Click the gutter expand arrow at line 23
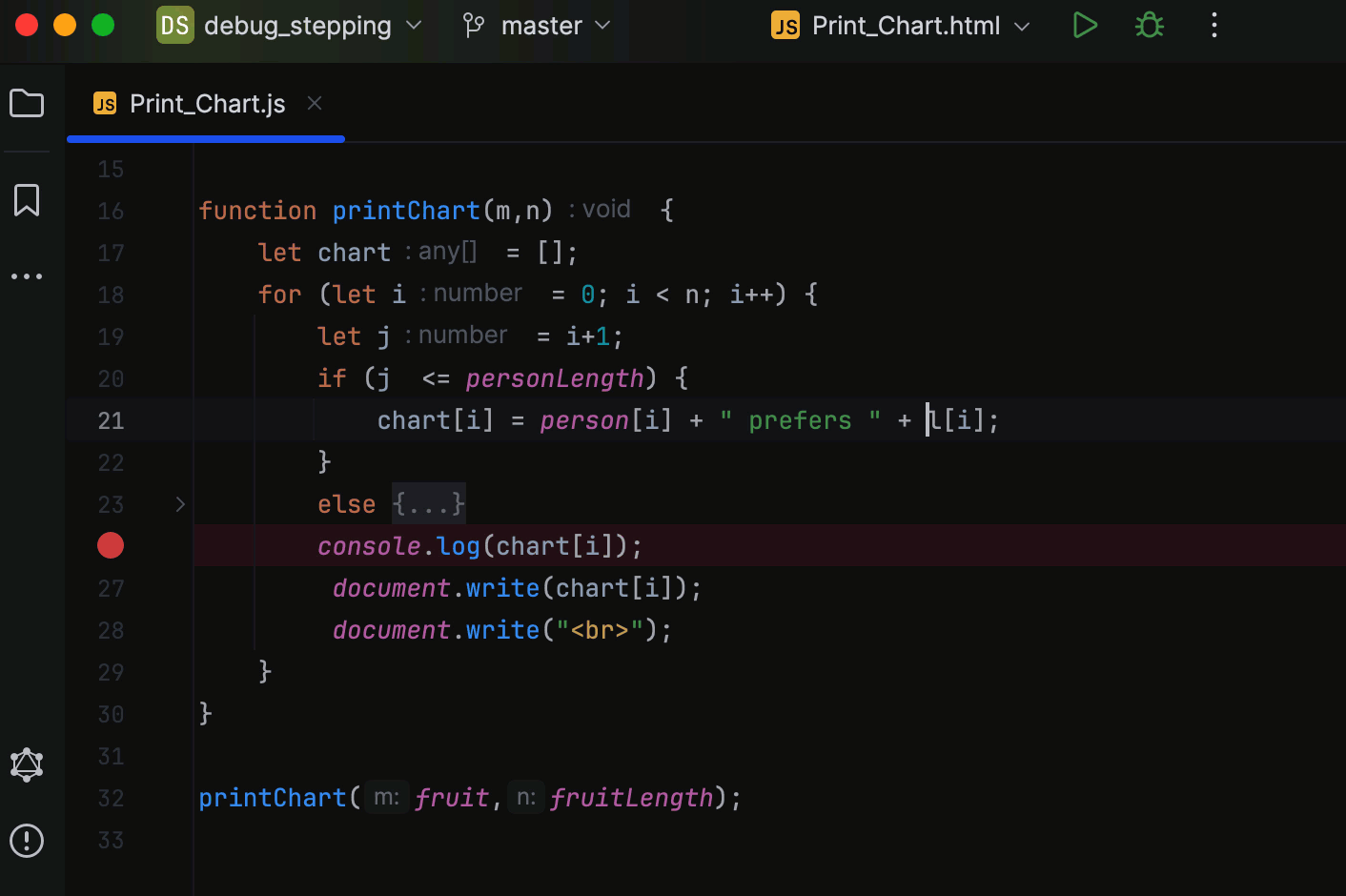Viewport: 1346px width, 896px height. pyautogui.click(x=179, y=503)
